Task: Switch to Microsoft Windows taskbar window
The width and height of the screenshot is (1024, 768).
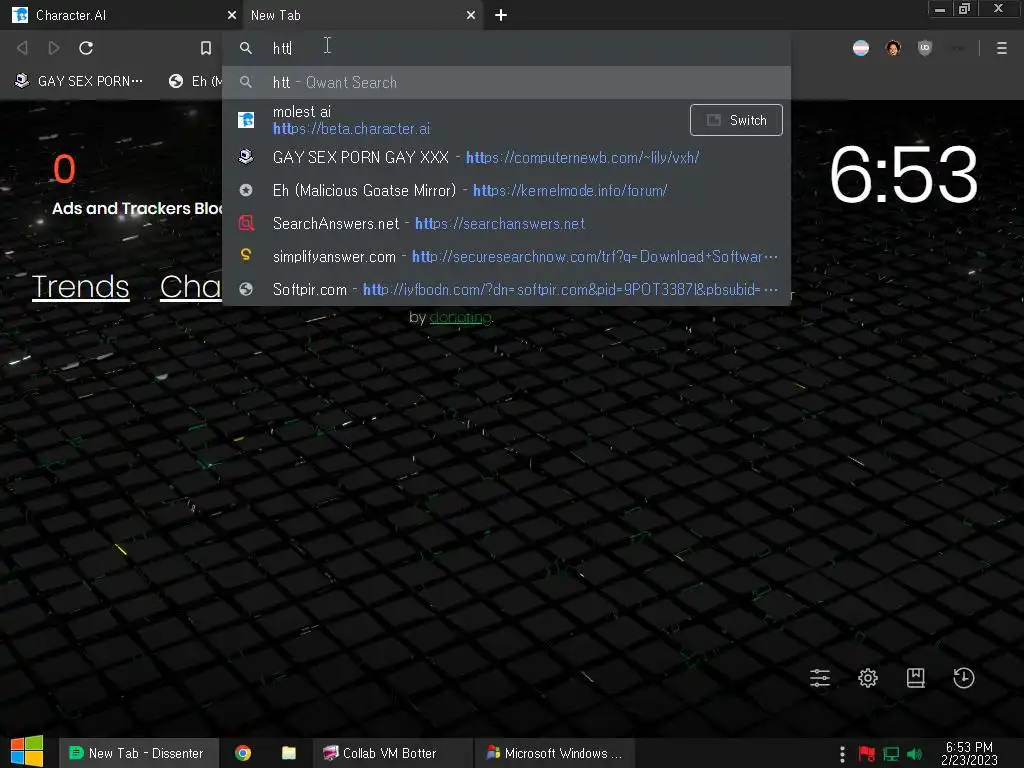Action: [x=554, y=753]
